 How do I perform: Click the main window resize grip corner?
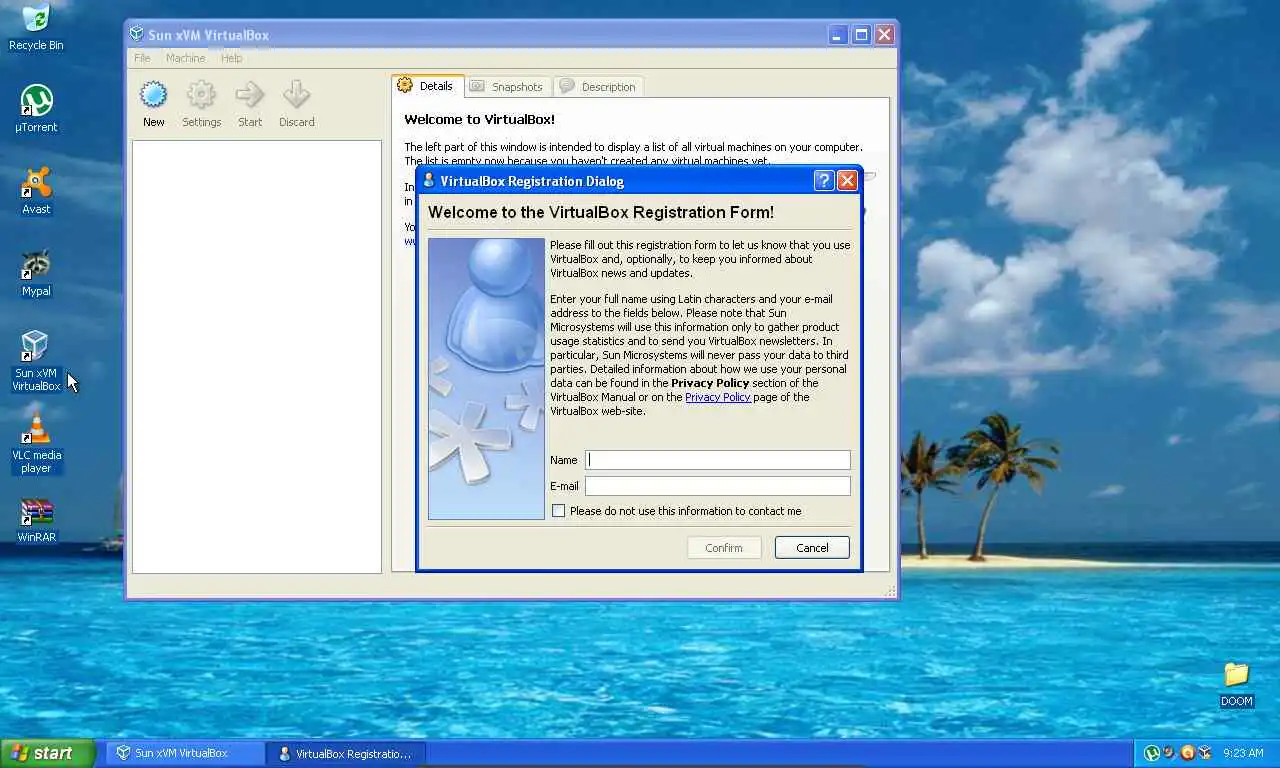pos(890,591)
